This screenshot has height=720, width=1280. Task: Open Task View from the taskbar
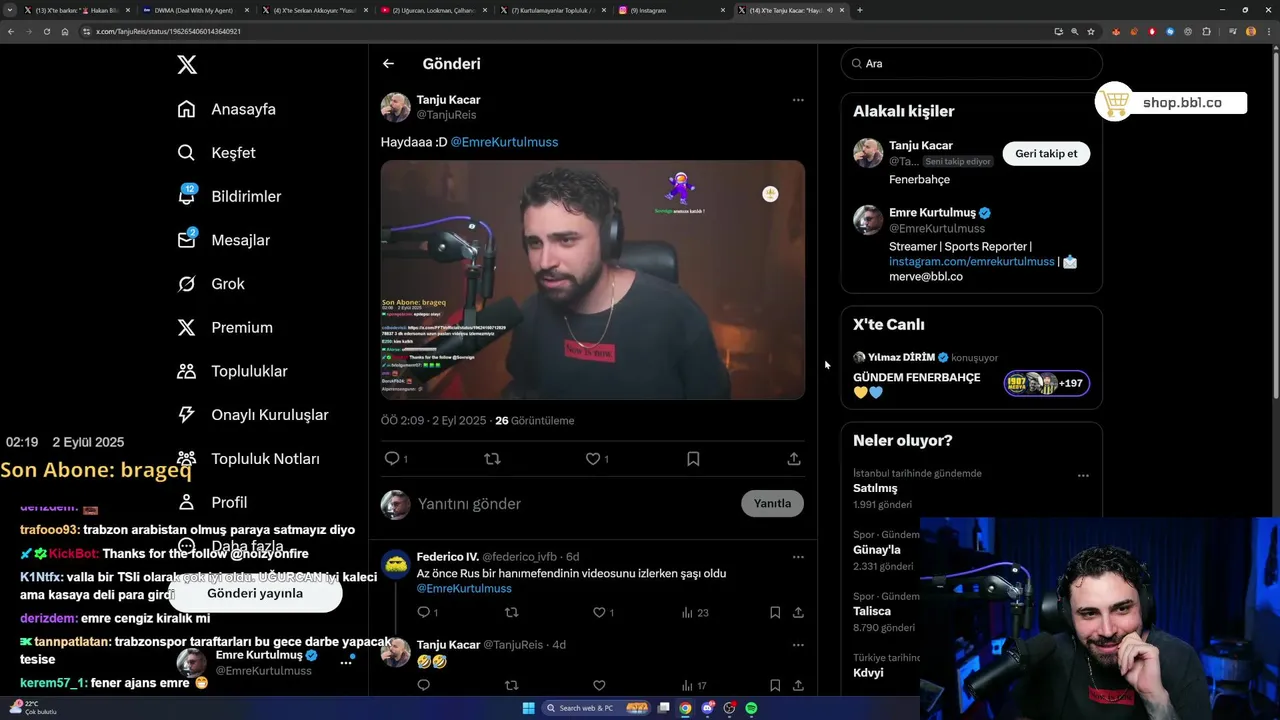663,708
